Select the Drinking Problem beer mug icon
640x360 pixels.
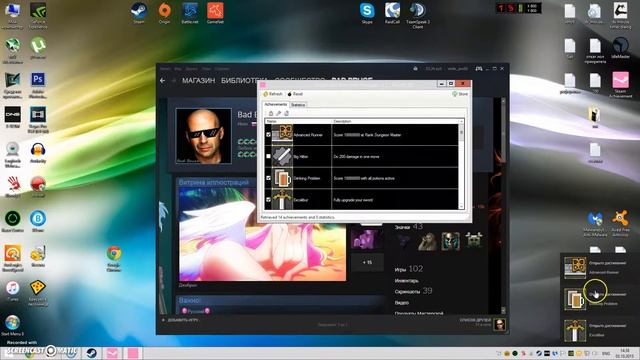282,178
